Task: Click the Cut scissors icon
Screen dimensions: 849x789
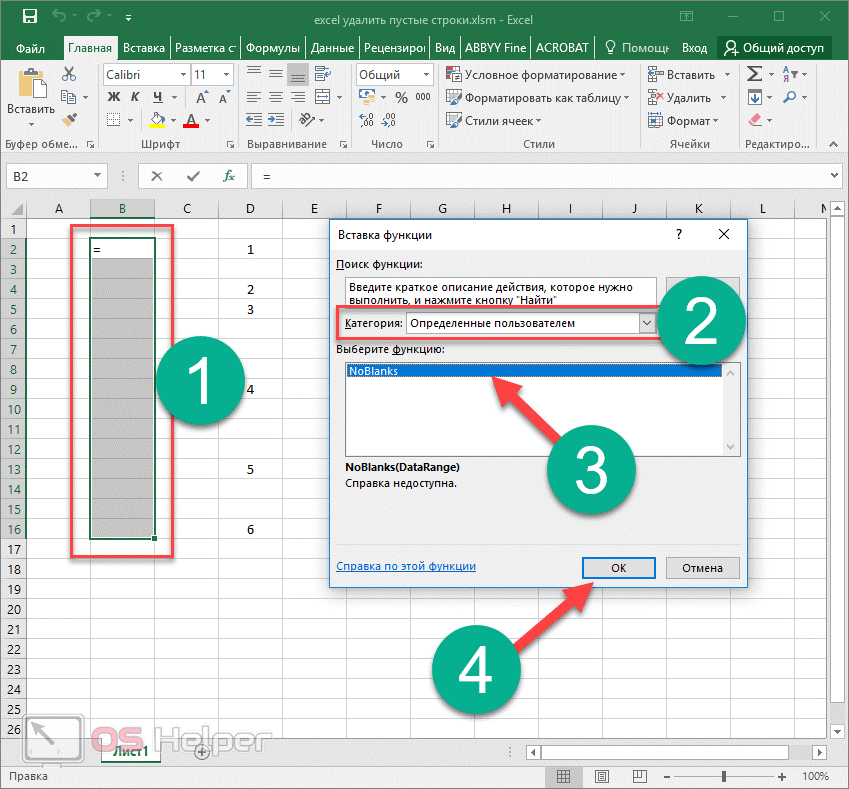Action: point(69,75)
